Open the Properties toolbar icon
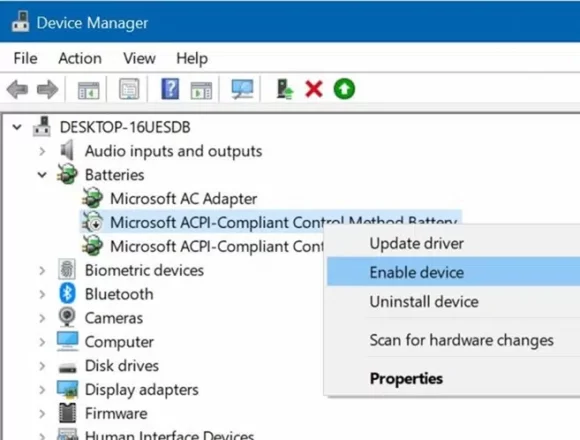 129,89
